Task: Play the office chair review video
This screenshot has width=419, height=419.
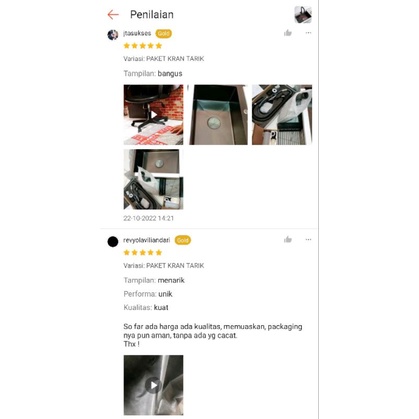Action: (x=153, y=115)
